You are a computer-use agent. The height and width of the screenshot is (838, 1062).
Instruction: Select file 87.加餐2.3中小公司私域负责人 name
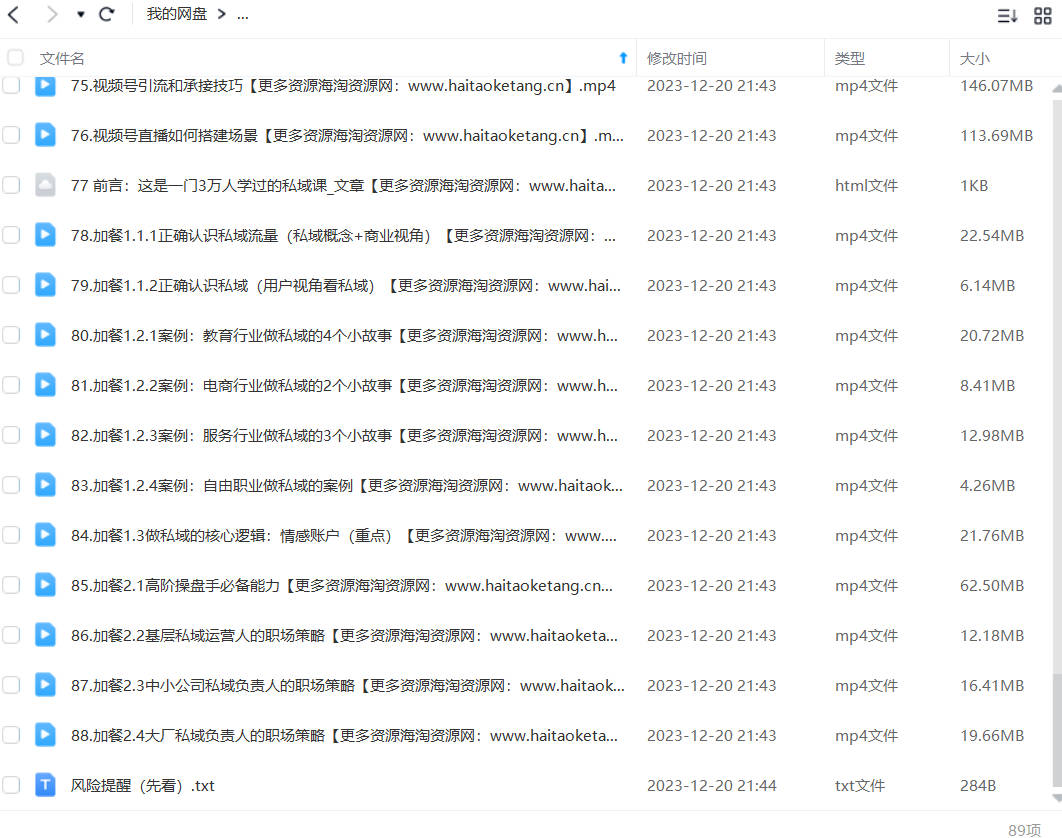pos(348,686)
